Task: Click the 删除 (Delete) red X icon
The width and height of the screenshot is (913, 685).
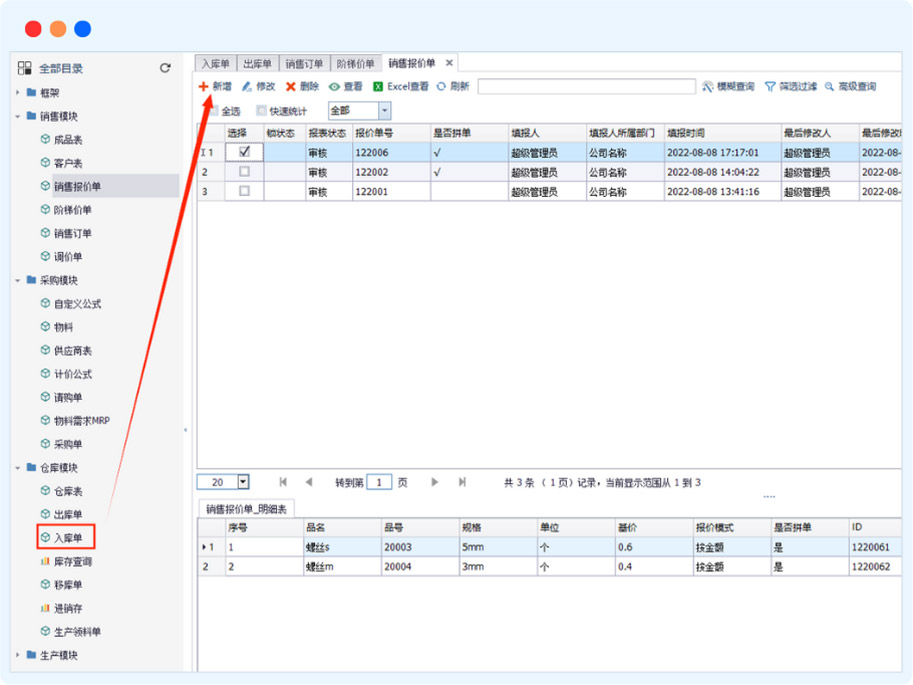Action: [291, 87]
